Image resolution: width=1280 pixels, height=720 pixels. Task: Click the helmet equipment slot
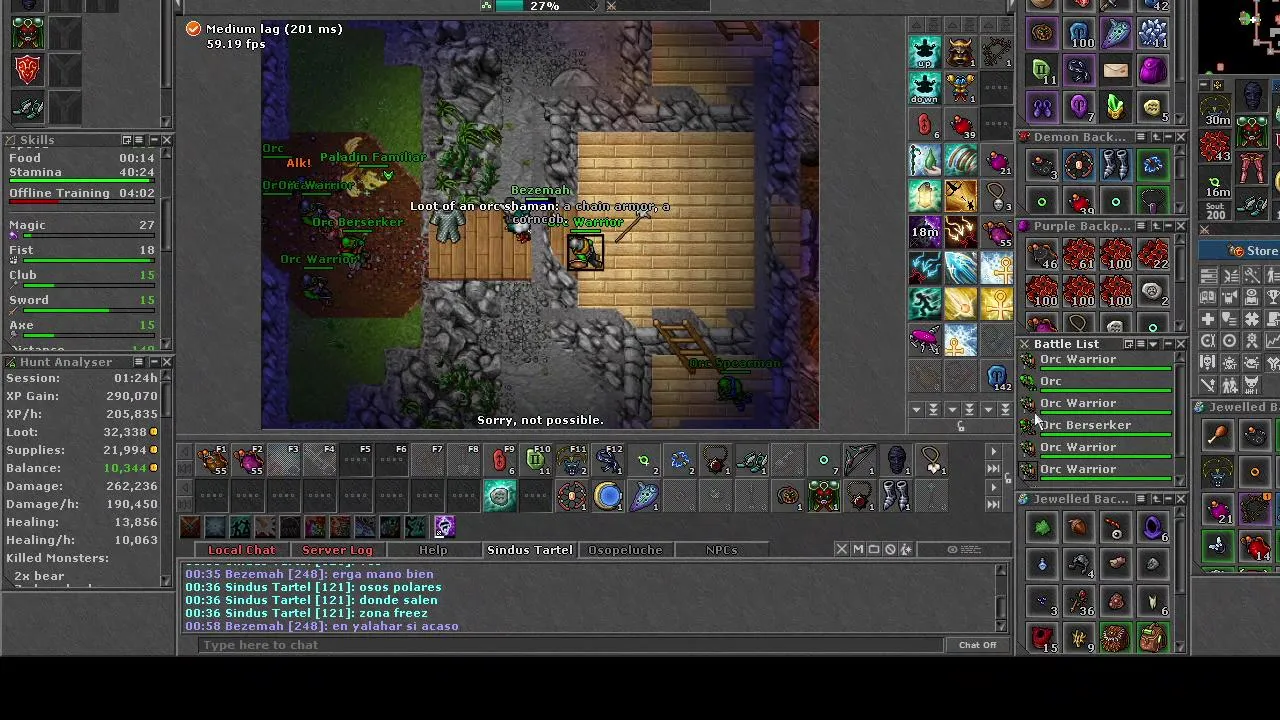pos(1252,96)
